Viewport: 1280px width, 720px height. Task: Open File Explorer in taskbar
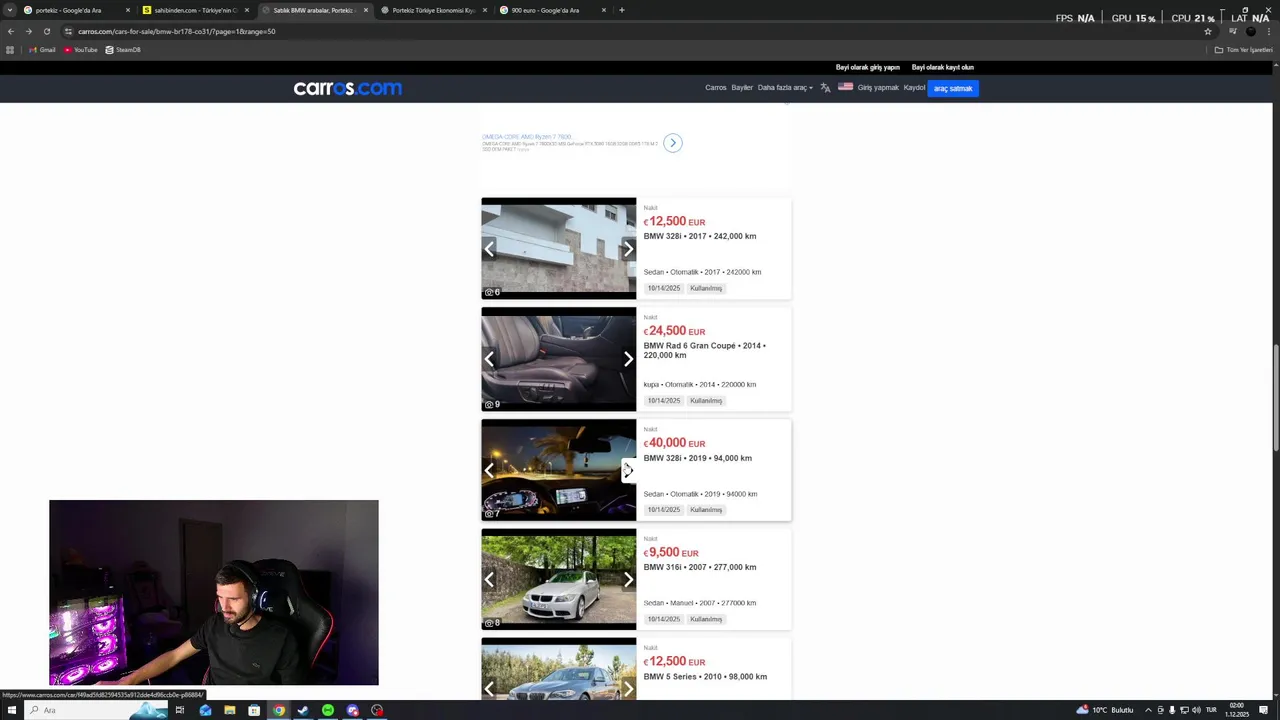click(x=230, y=710)
